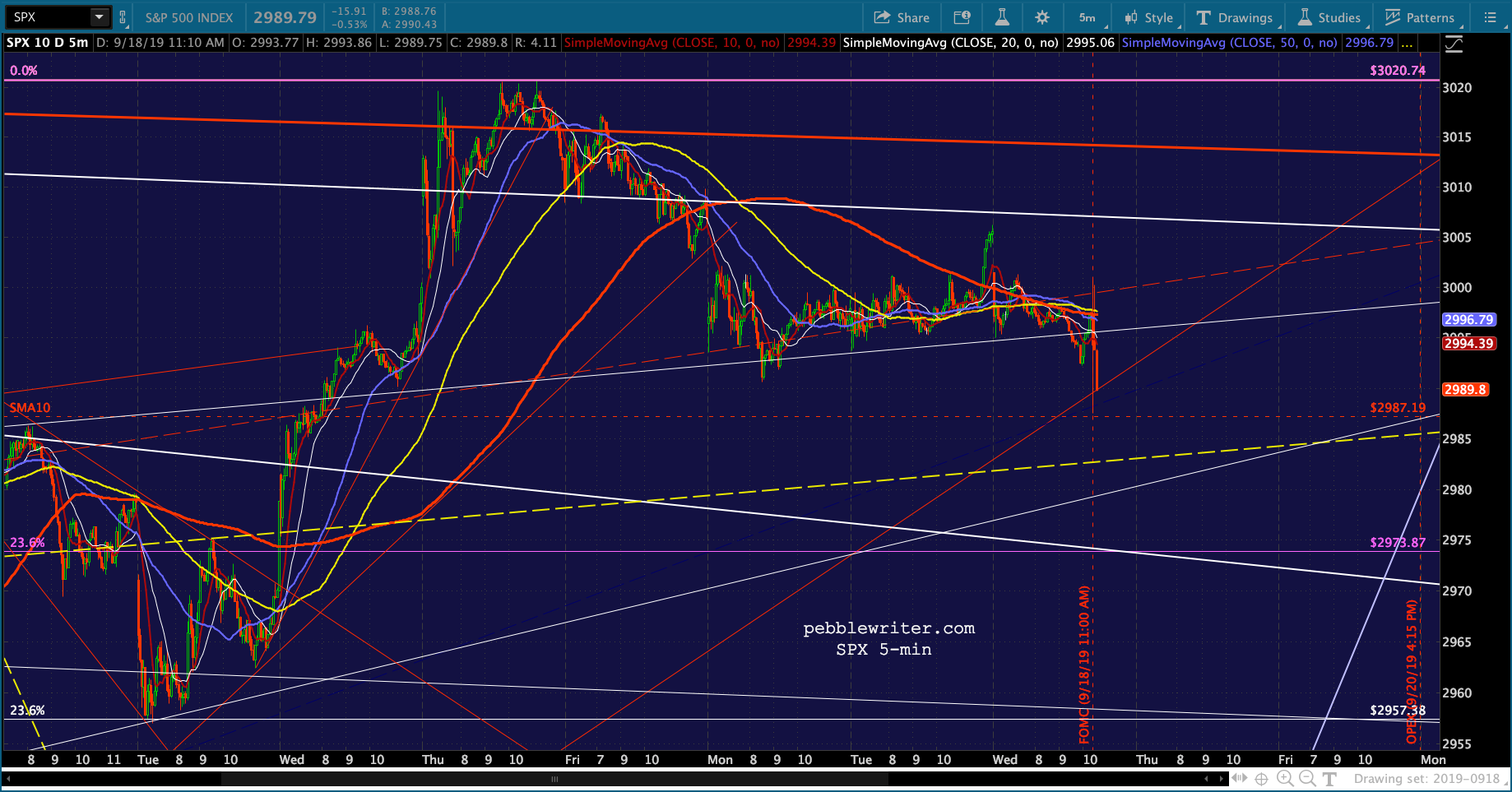This screenshot has height=792, width=1512.
Task: Click the symbol link clipboard icon
Action: (x=123, y=17)
